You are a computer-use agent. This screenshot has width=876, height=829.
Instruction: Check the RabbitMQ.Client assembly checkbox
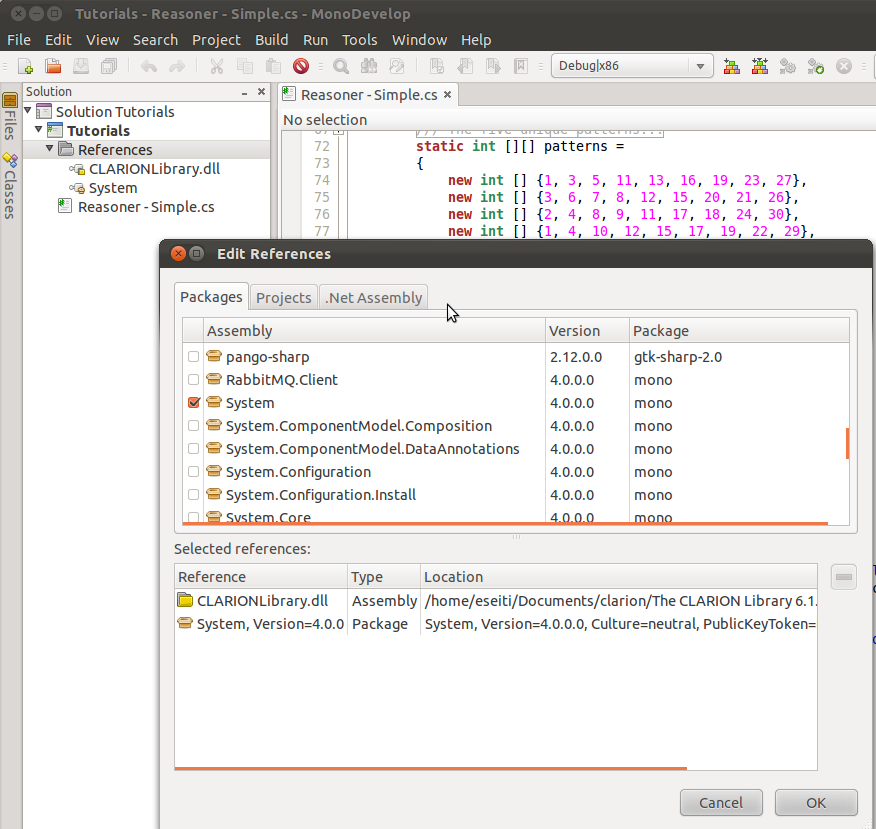pos(194,380)
